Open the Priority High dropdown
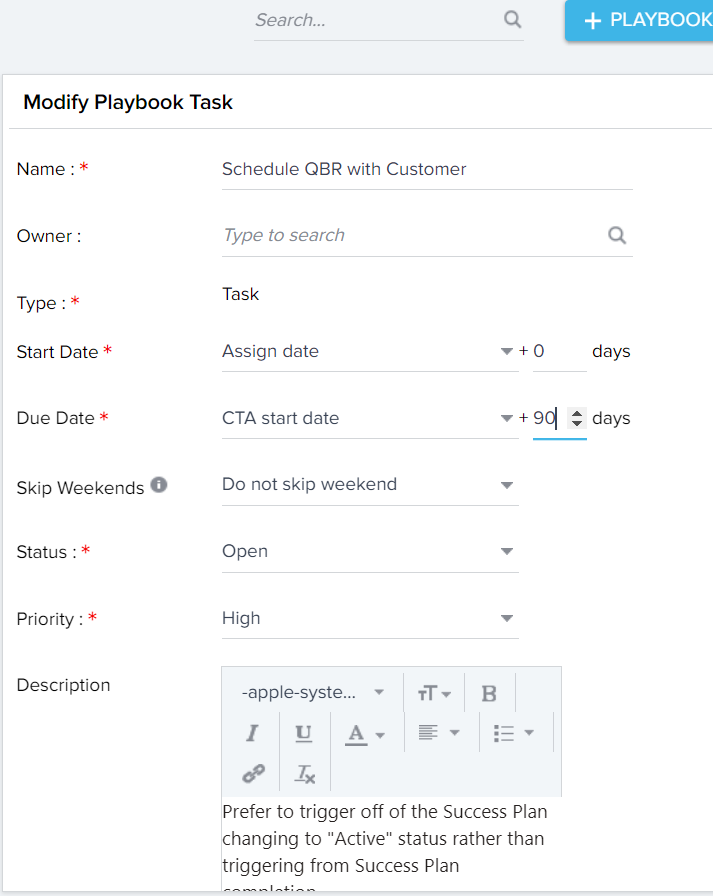The height and width of the screenshot is (896, 713). (370, 618)
